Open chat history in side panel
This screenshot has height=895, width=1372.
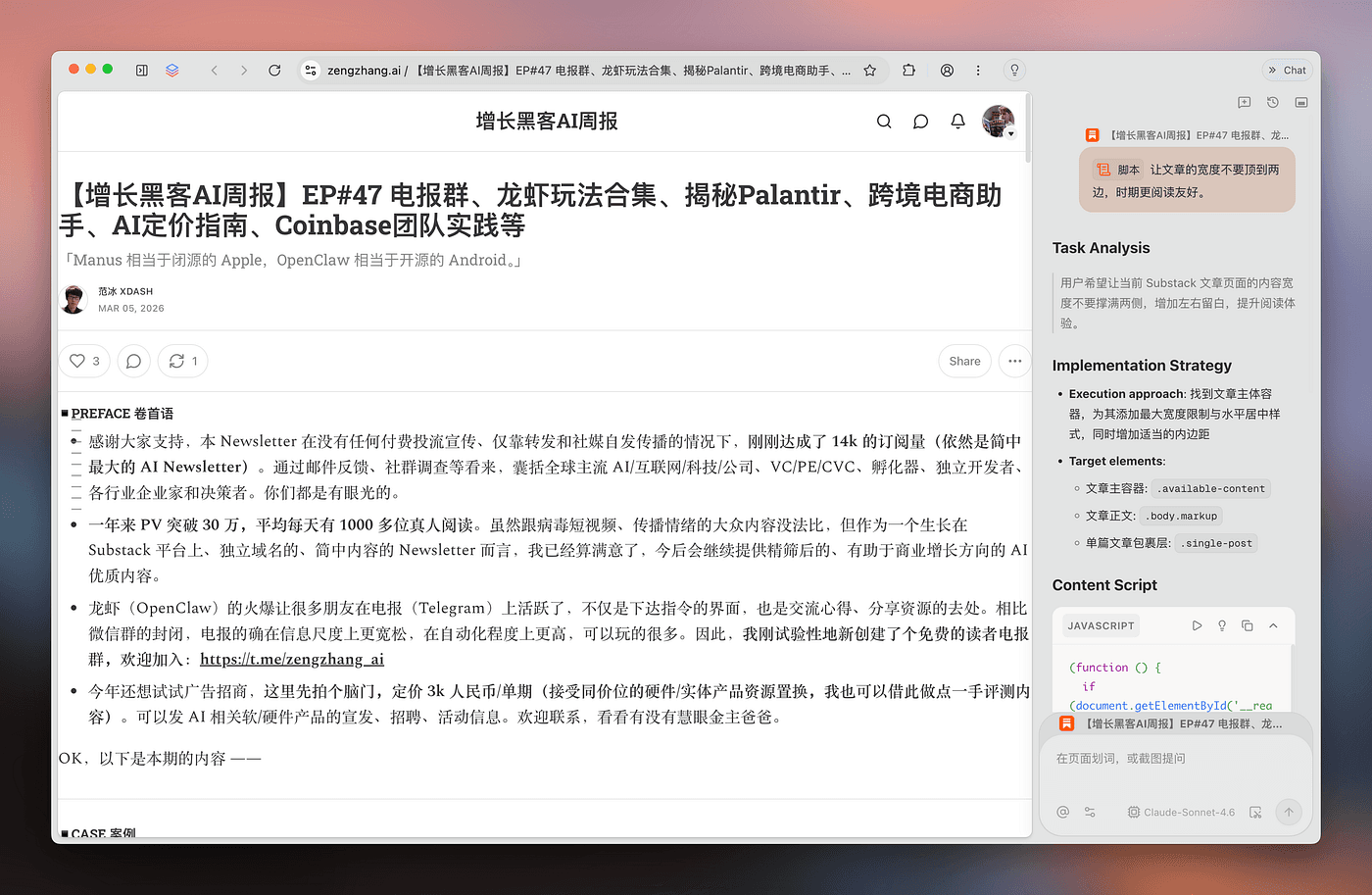pyautogui.click(x=1273, y=102)
